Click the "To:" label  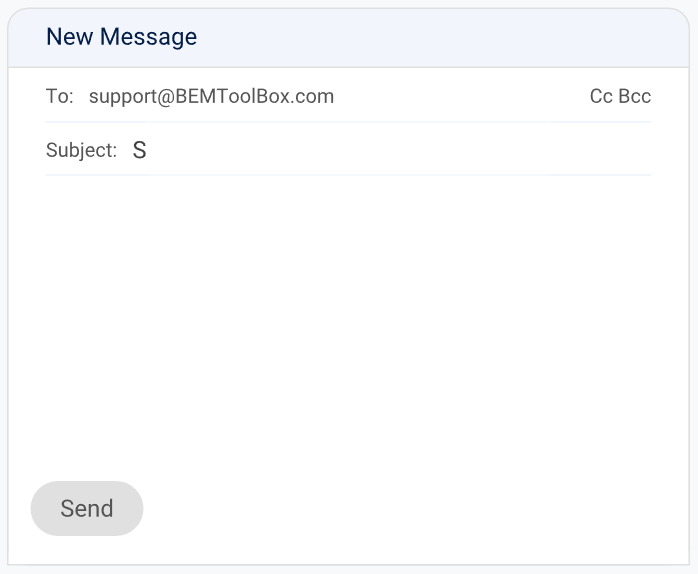[x=60, y=97]
